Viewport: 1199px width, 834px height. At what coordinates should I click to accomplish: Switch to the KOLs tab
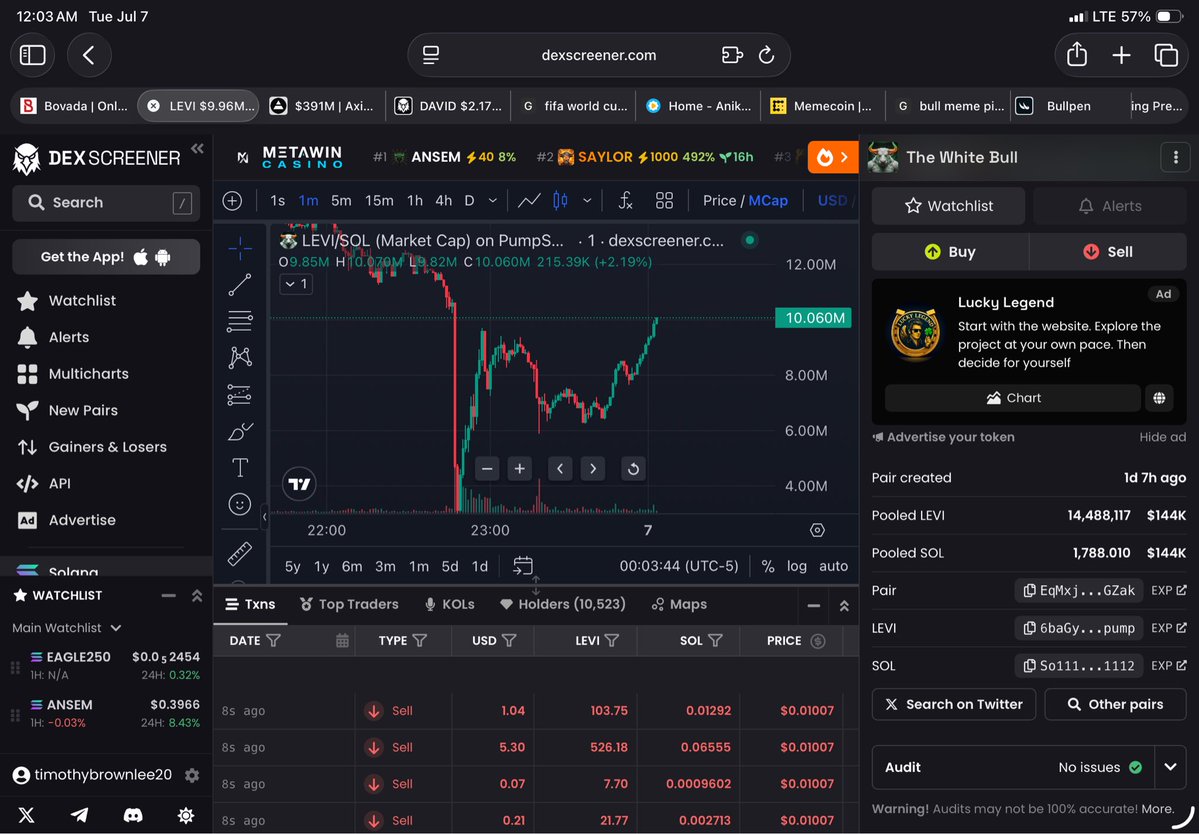tap(450, 604)
